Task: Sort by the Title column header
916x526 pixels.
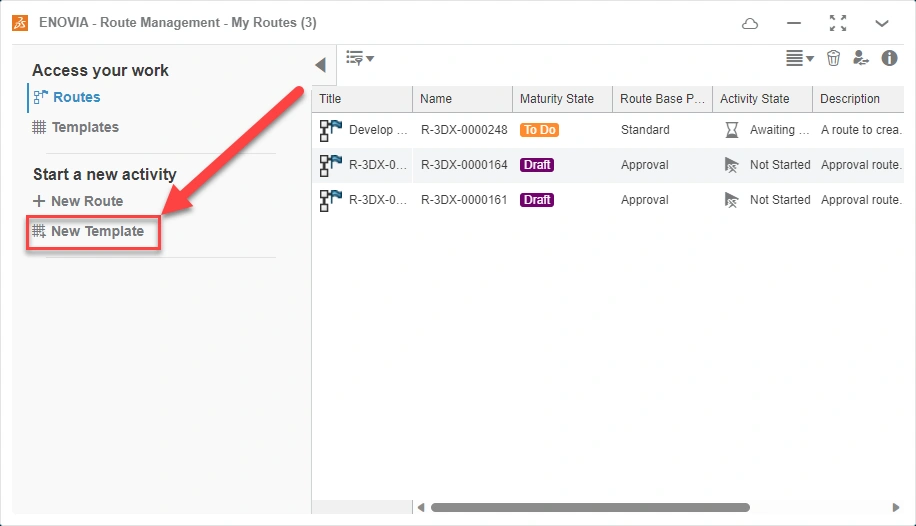Action: [x=362, y=99]
